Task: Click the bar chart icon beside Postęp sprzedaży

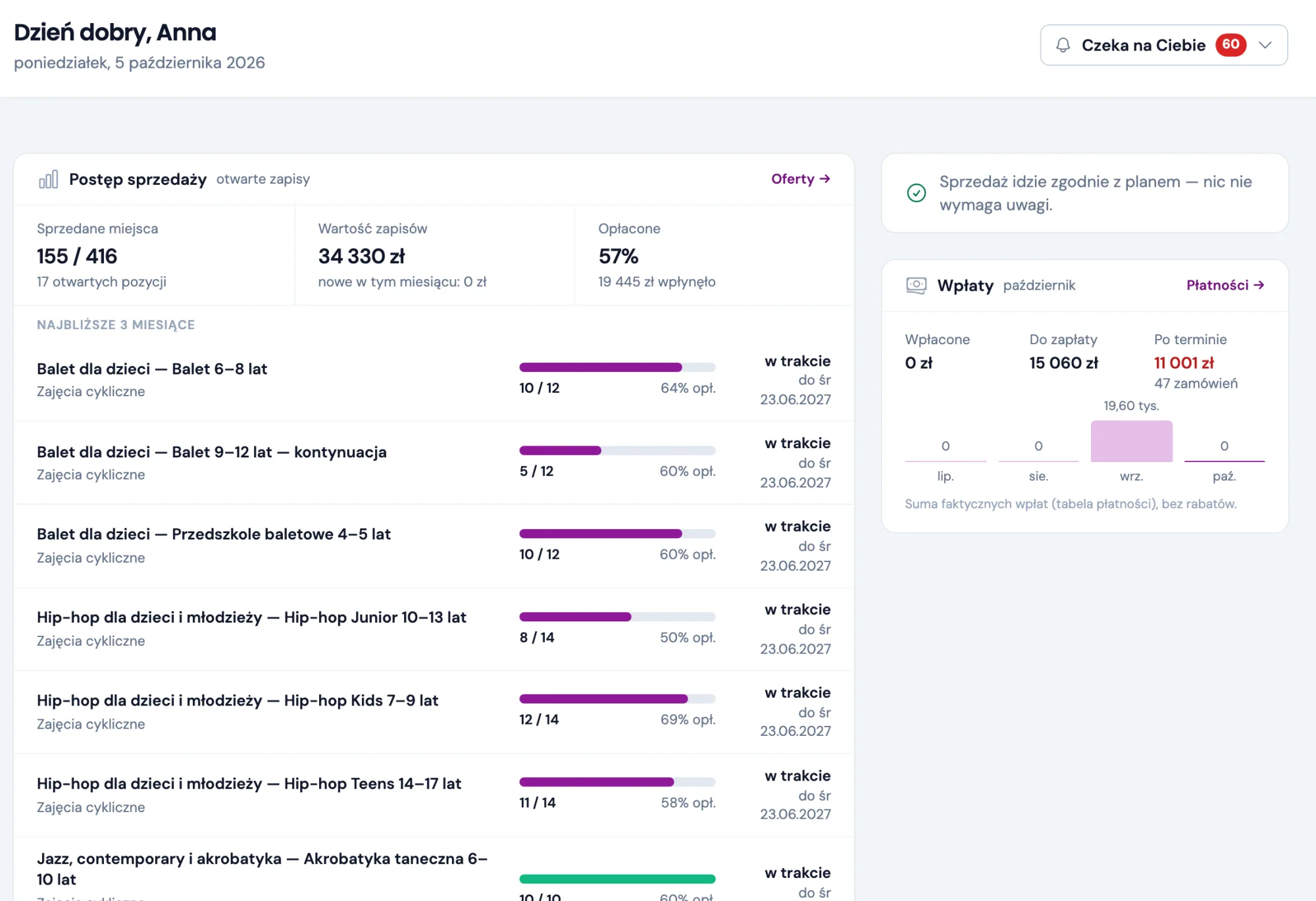Action: [49, 179]
